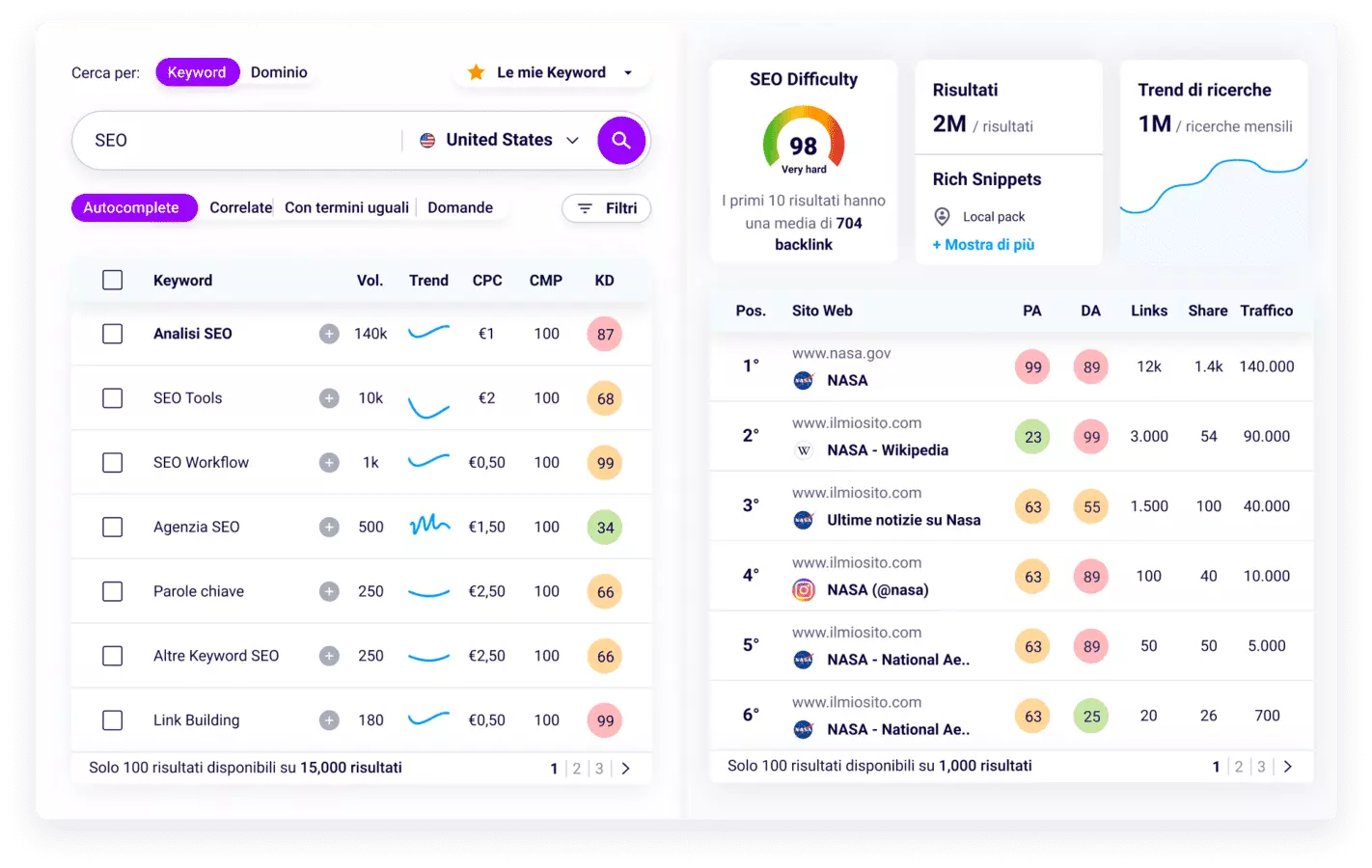This screenshot has width=1372, height=868.
Task: Select the Con termini uguali tab
Action: [x=346, y=208]
